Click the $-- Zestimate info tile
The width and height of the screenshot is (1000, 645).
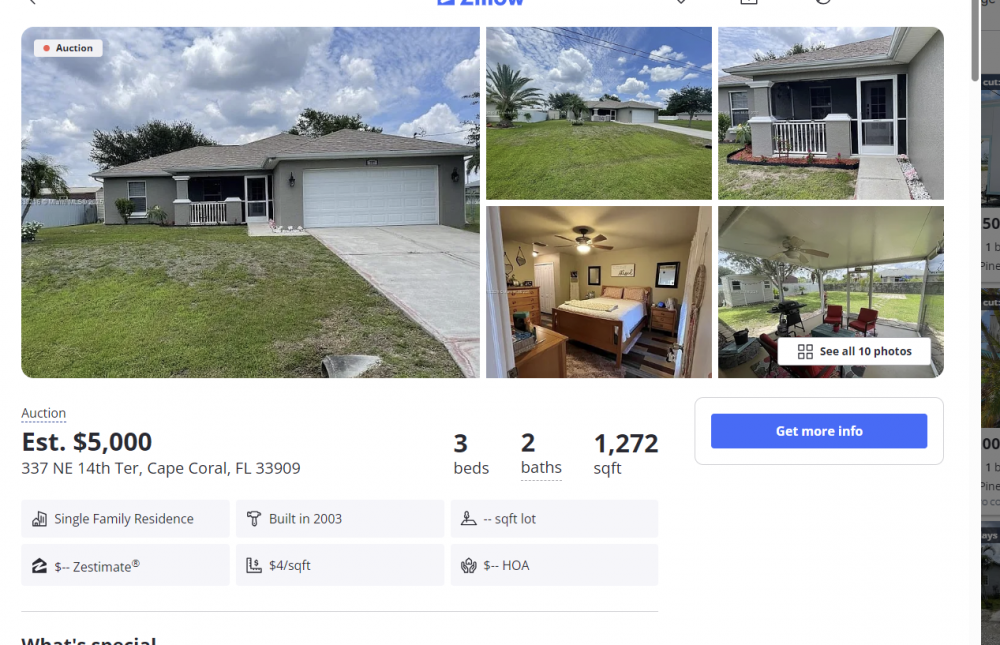[x=125, y=565]
